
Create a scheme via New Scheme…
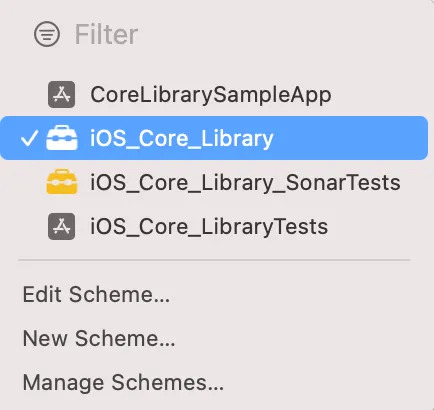point(99,338)
